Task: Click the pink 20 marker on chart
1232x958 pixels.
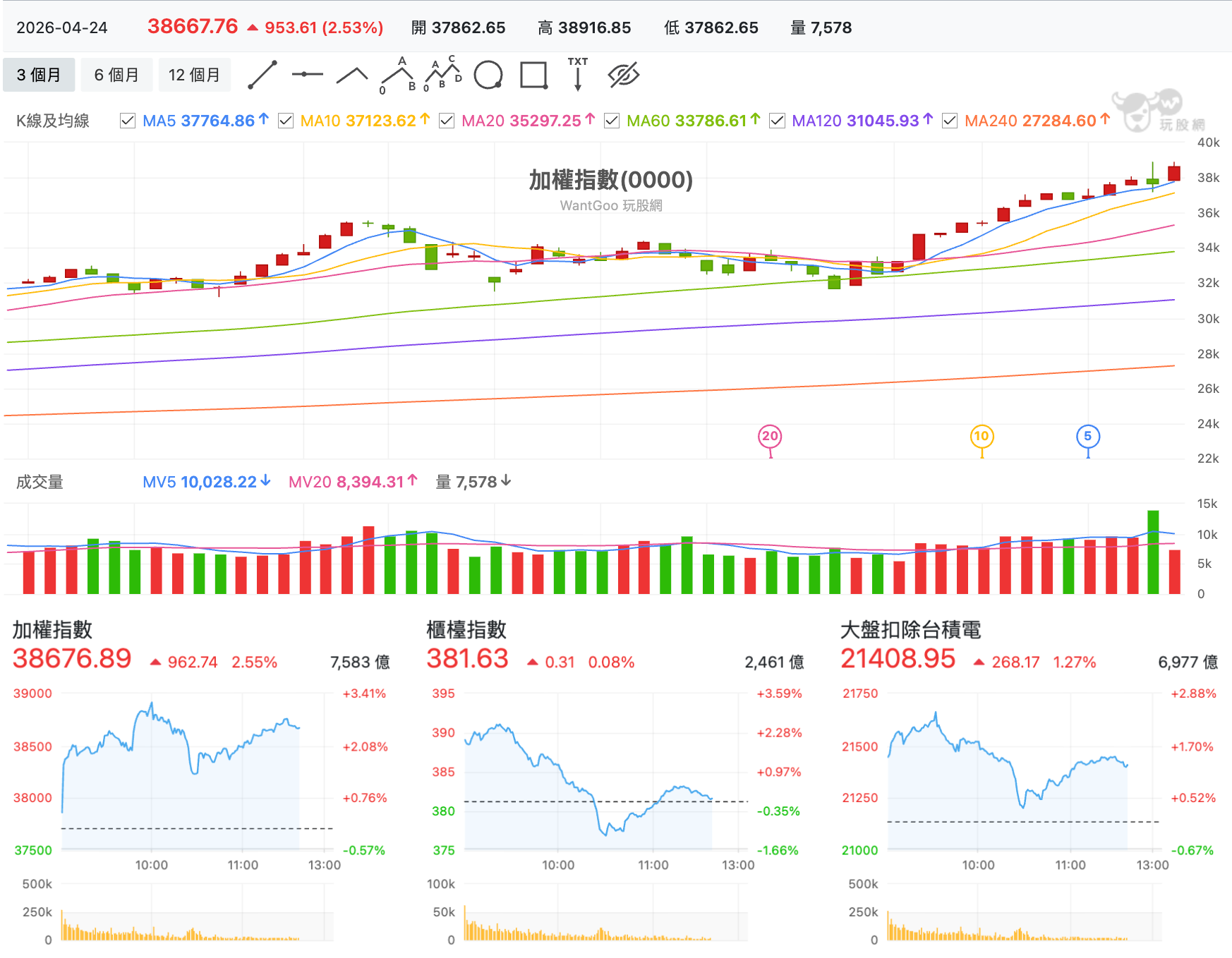Action: (x=770, y=437)
